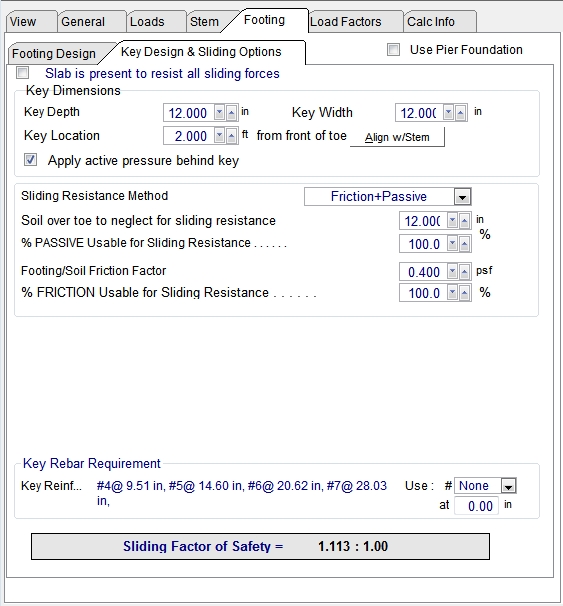Enable Slab is present to resist sliding

(23, 73)
